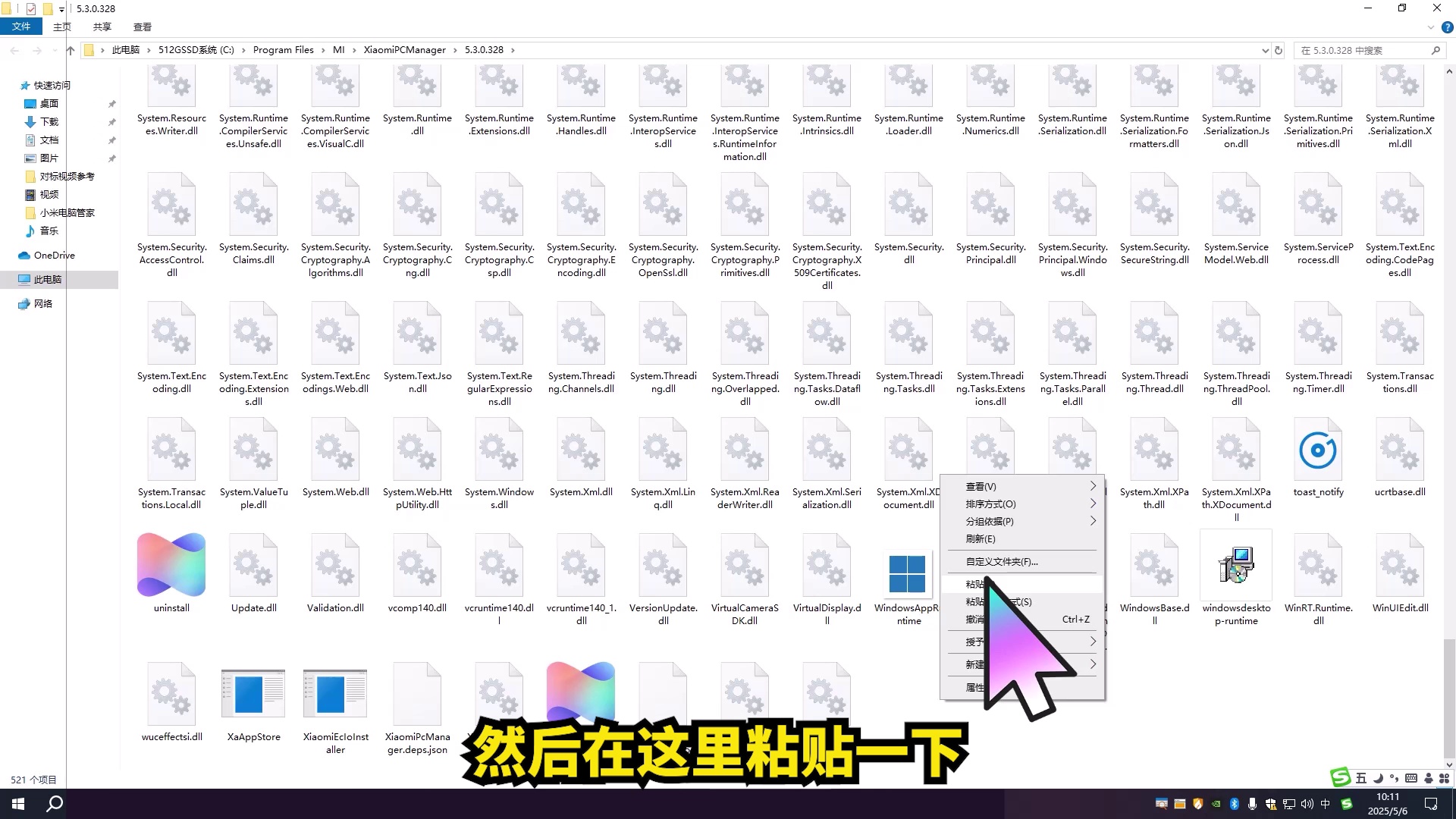
Task: Click the up-one-level arrow
Action: click(71, 50)
